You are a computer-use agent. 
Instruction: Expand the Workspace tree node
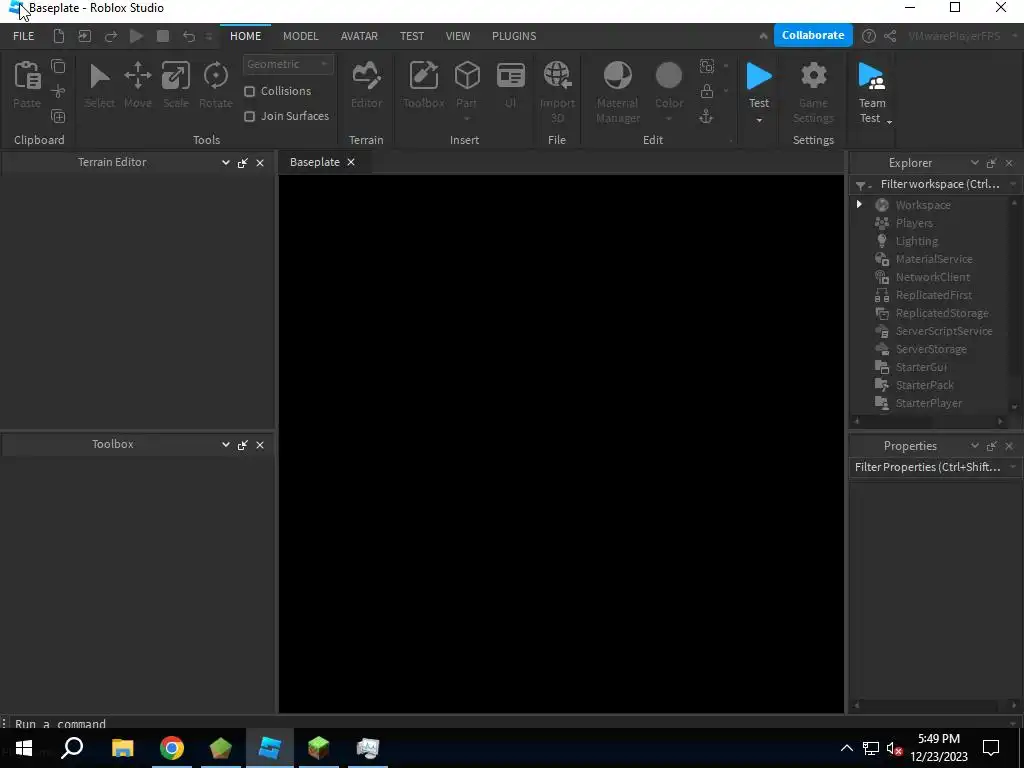(x=859, y=204)
